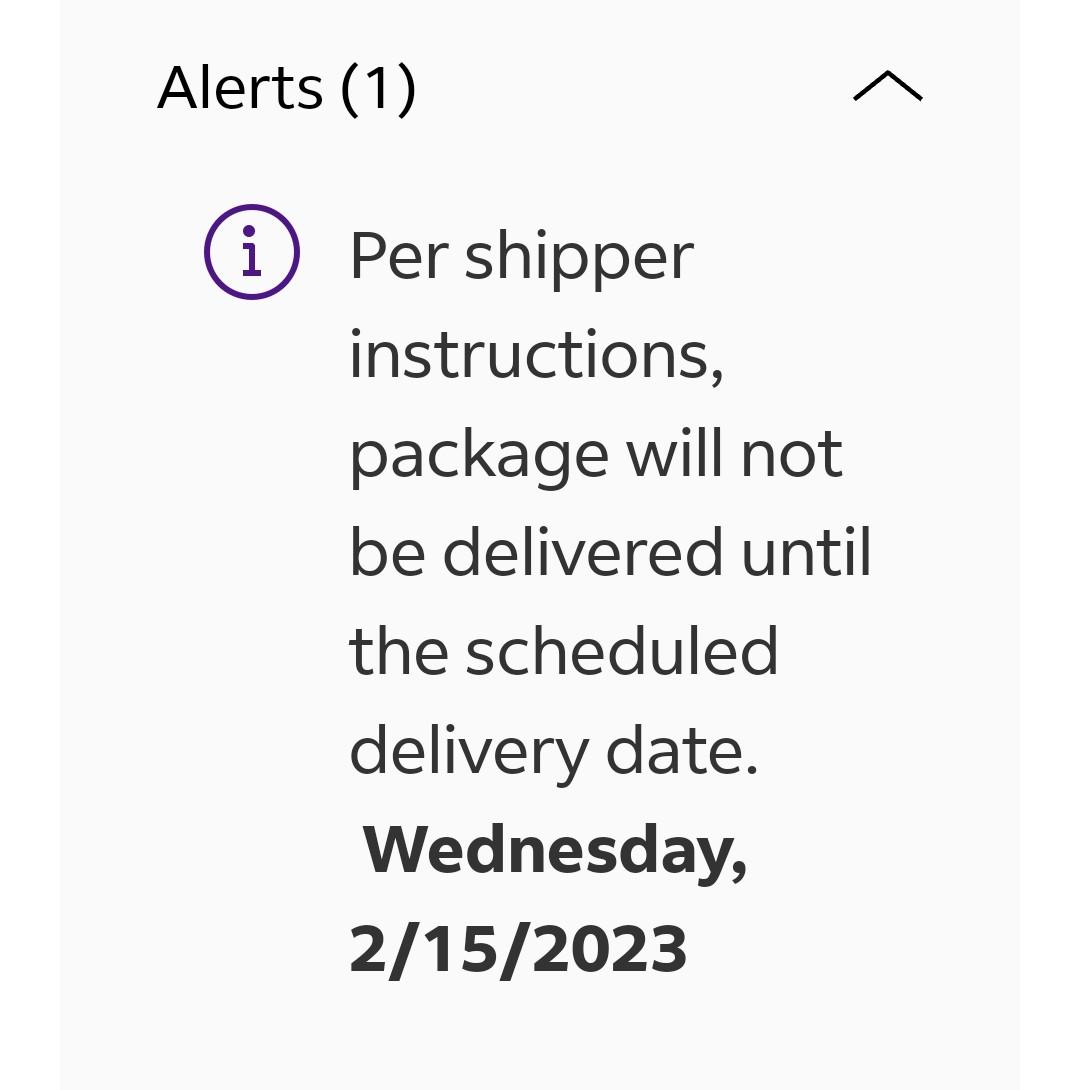Click the word until in the alert
The height and width of the screenshot is (1090, 1080).
[805, 552]
